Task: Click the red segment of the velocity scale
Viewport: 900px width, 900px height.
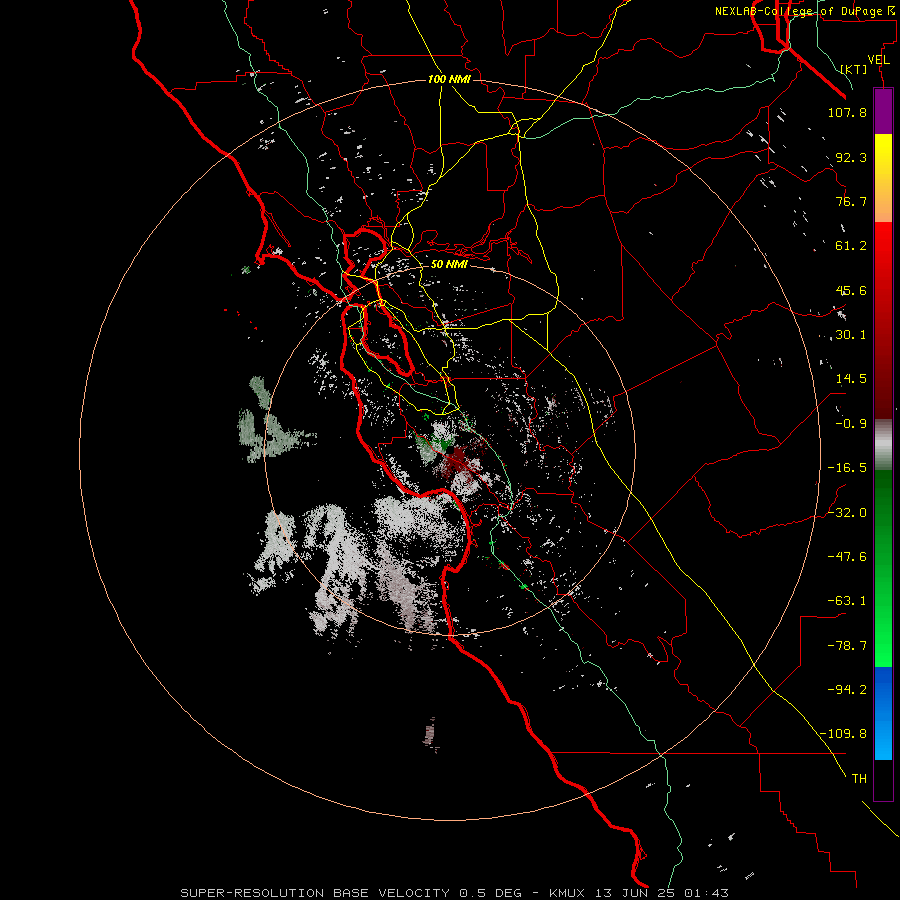Action: click(x=883, y=320)
